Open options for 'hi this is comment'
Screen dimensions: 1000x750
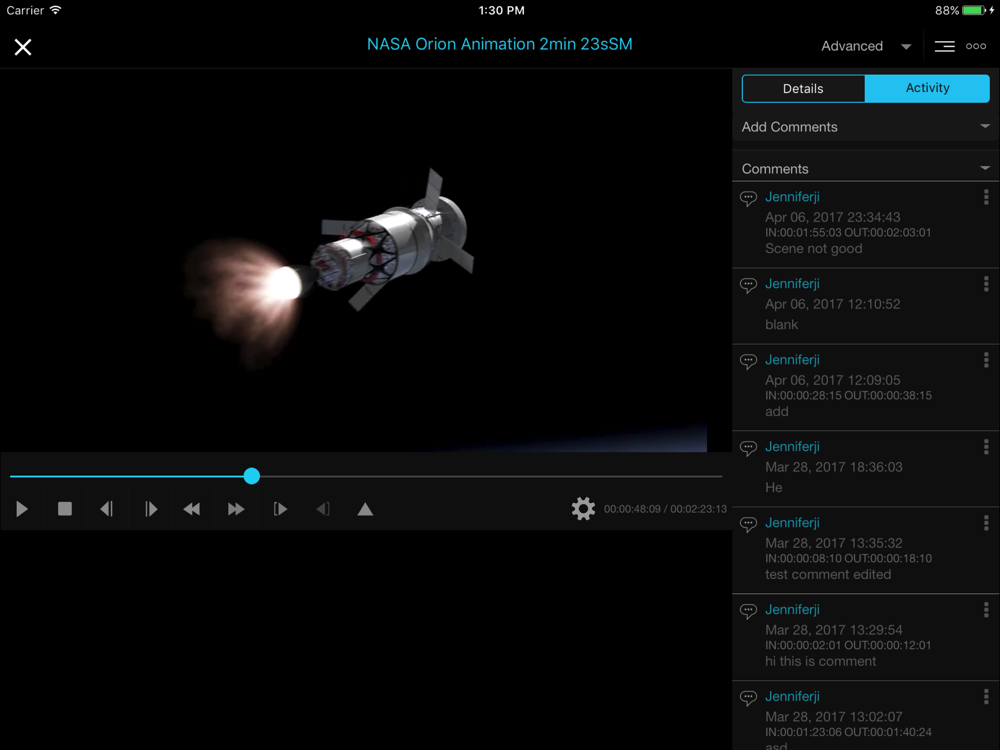pyautogui.click(x=986, y=610)
